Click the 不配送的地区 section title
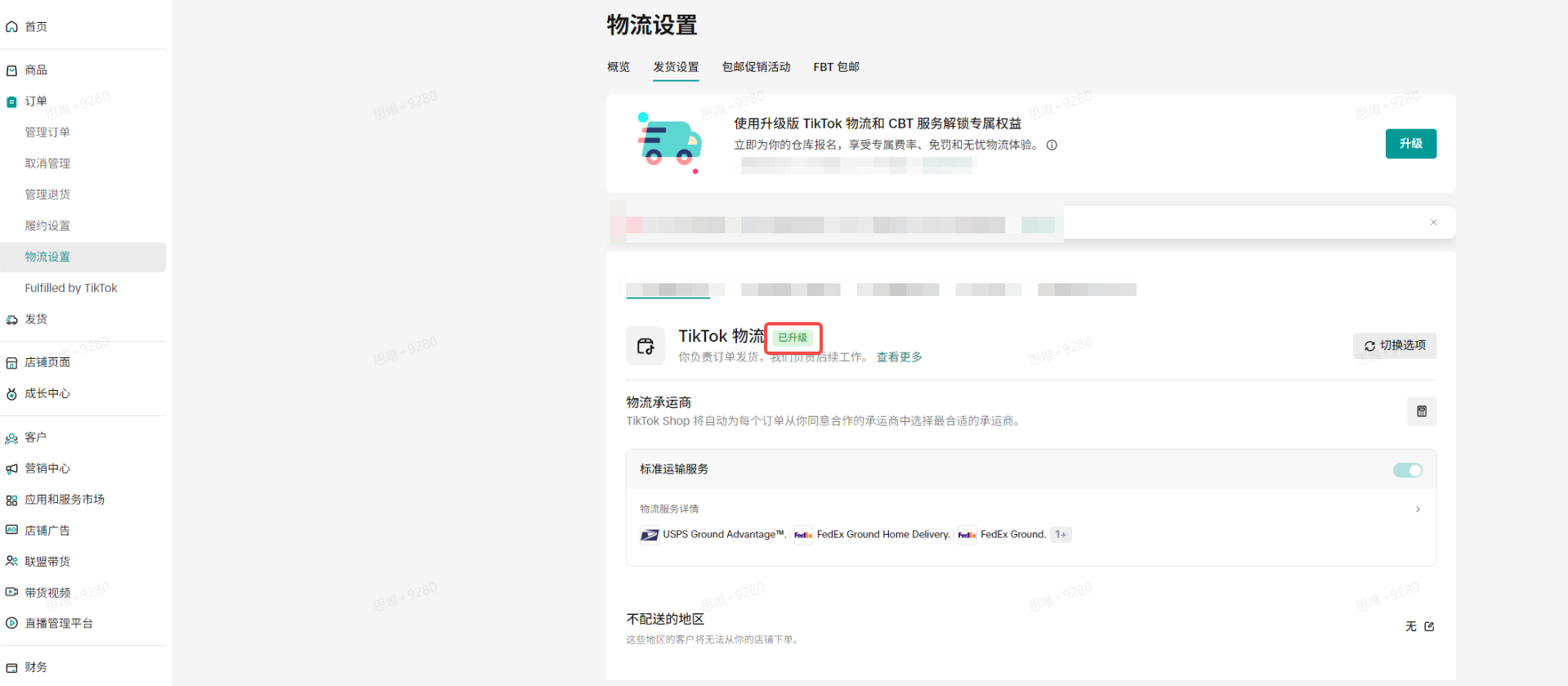This screenshot has width=1568, height=686. point(665,619)
